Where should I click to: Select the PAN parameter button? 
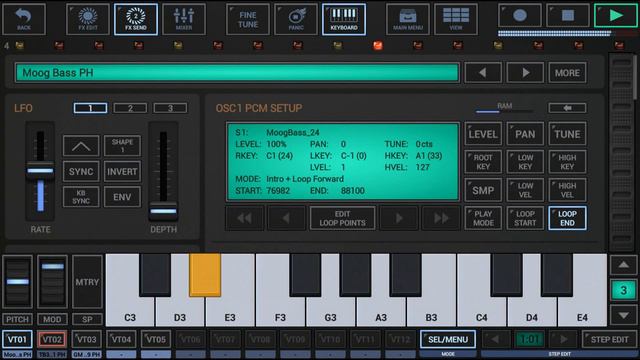pos(525,134)
